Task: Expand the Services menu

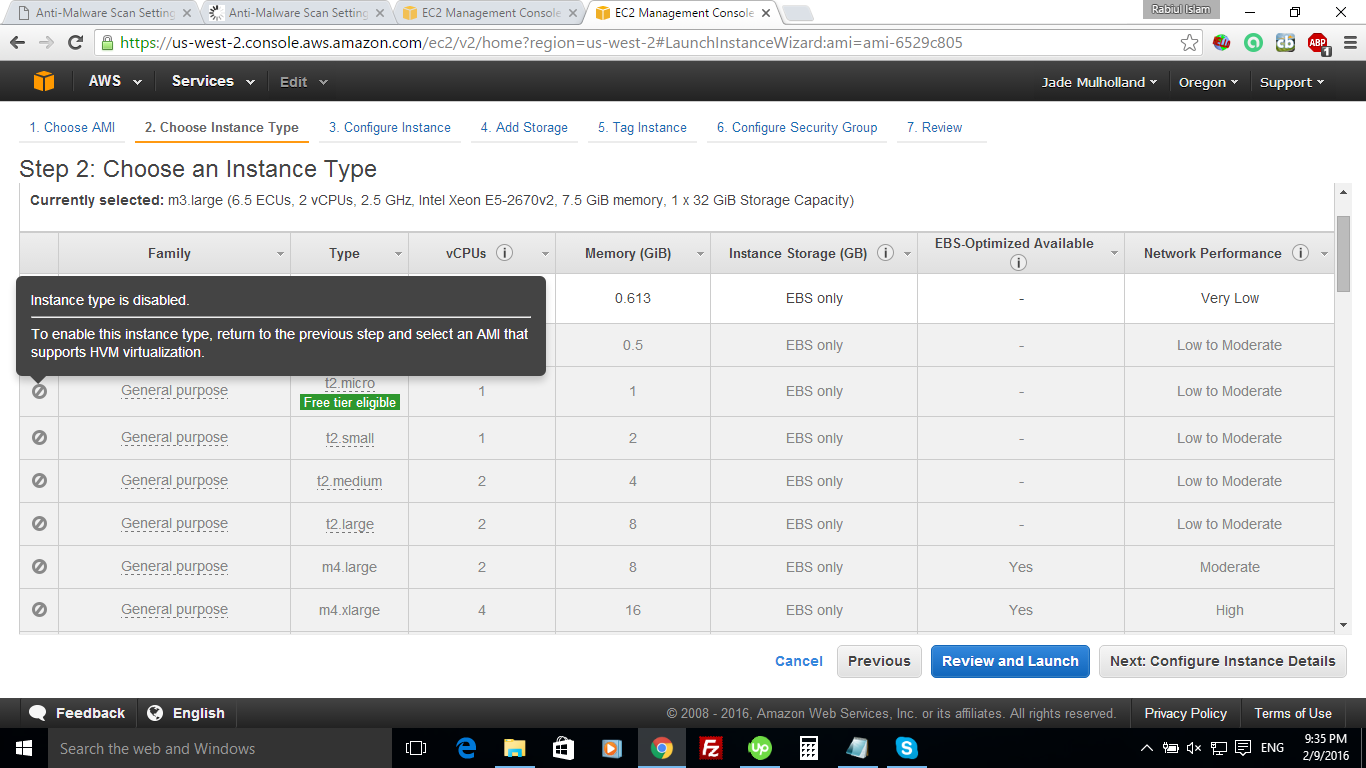Action: [213, 82]
